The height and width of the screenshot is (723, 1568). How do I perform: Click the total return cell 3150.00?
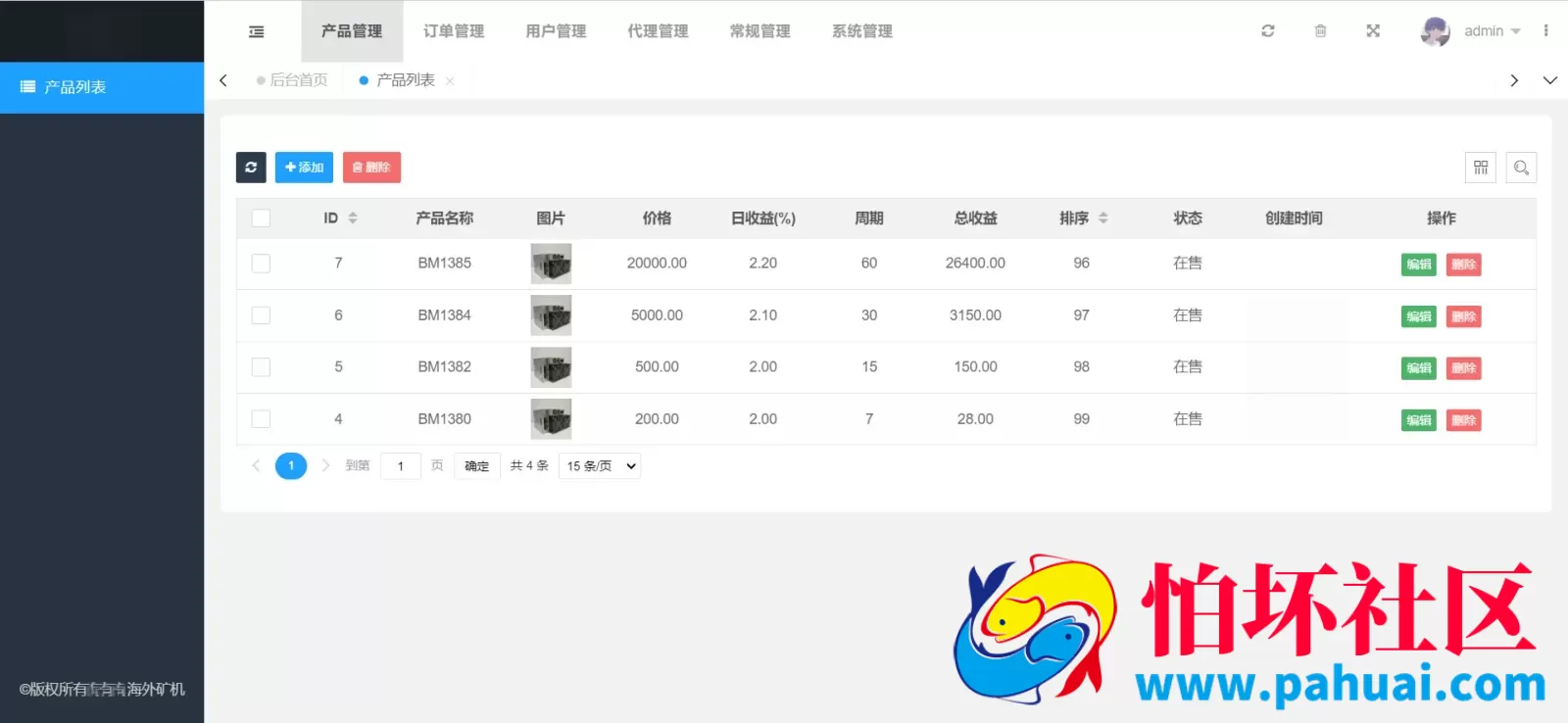pos(975,315)
